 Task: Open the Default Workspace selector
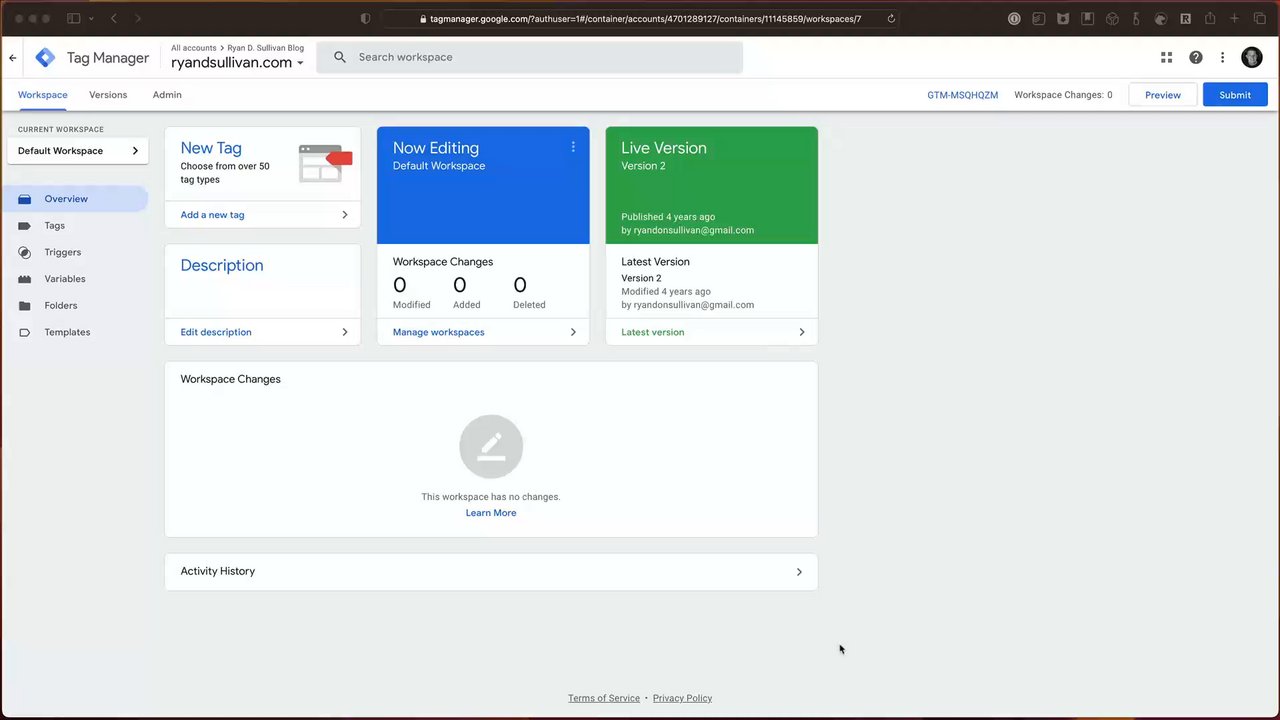coord(78,151)
